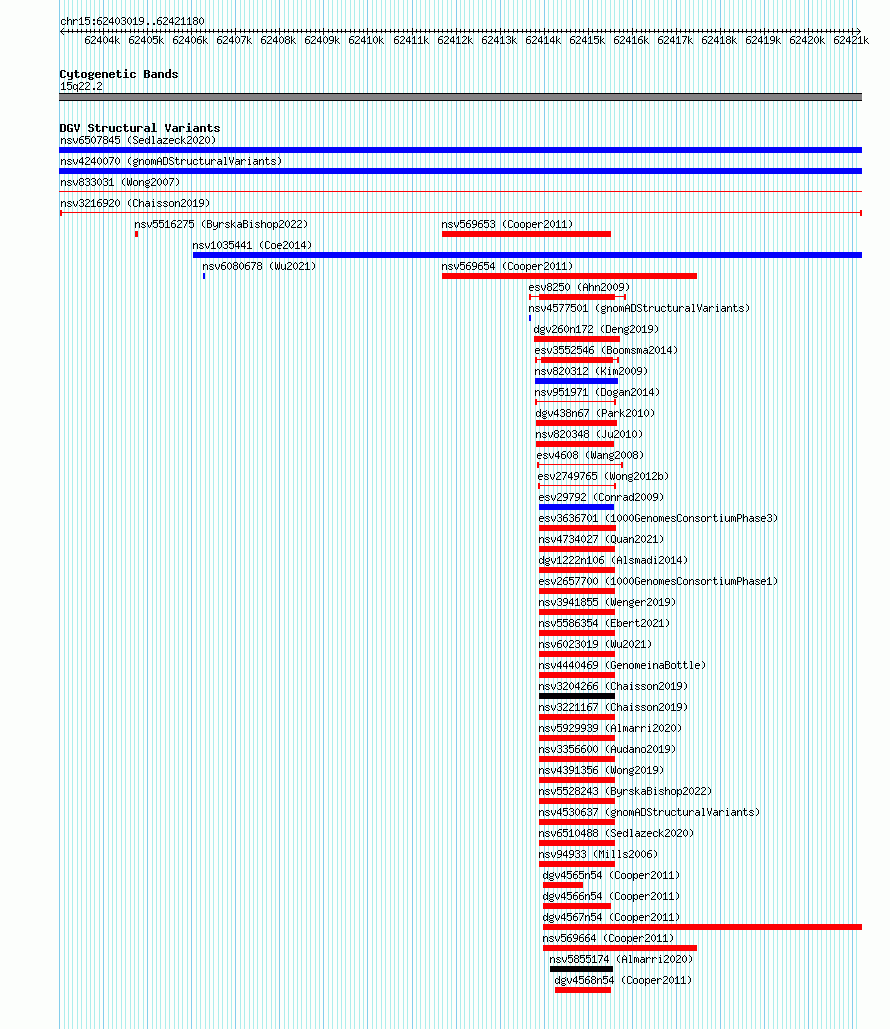
Task: Click nsv5929939 (Almarri2020) label
Action: 610,728
